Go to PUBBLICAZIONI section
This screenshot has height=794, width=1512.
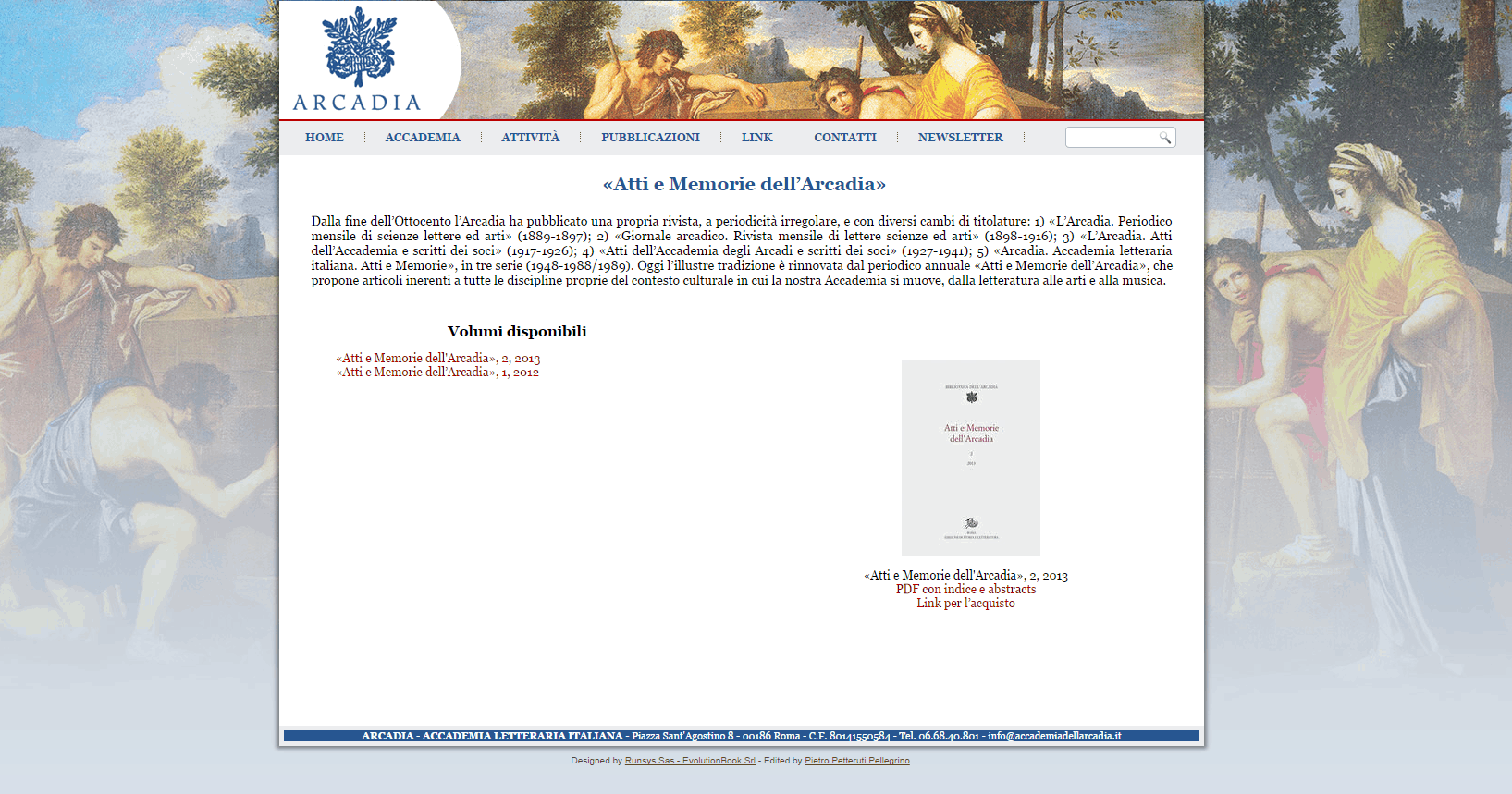click(651, 137)
